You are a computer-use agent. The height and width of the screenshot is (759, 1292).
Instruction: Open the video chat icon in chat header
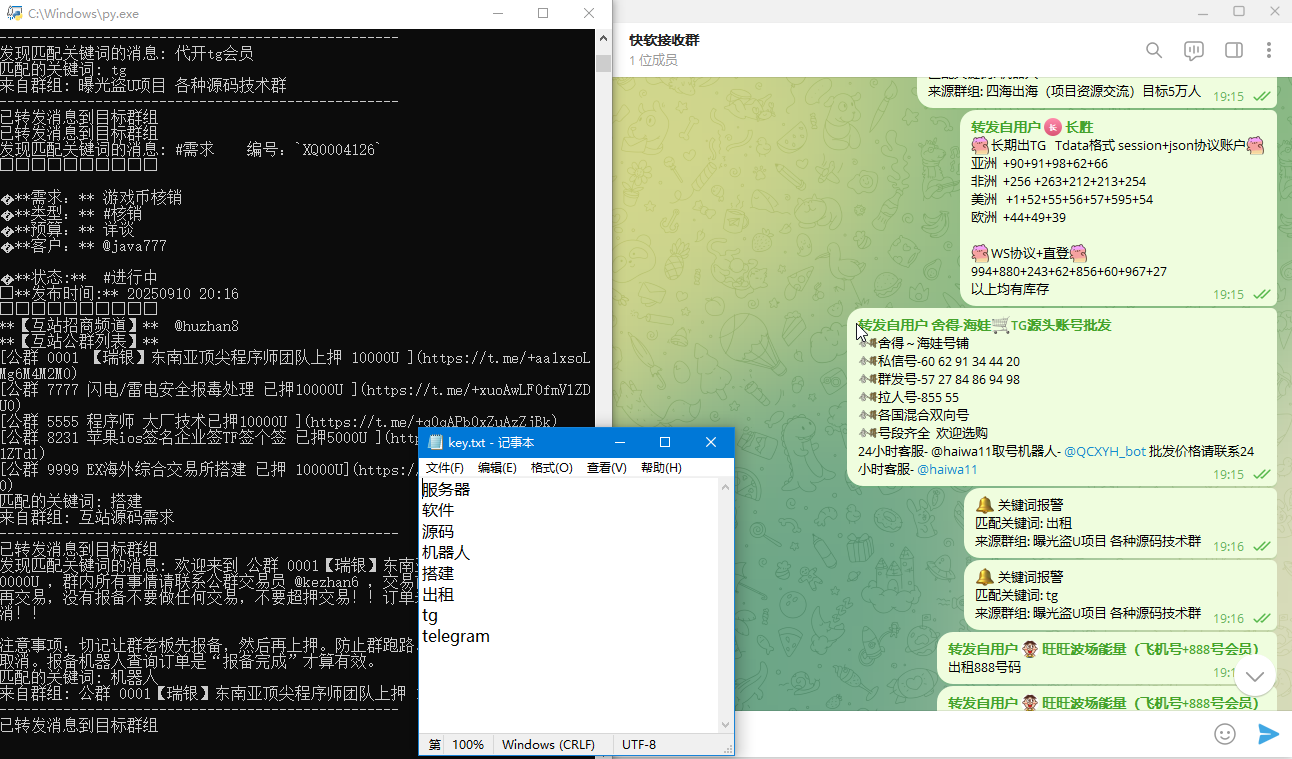tap(1193, 50)
